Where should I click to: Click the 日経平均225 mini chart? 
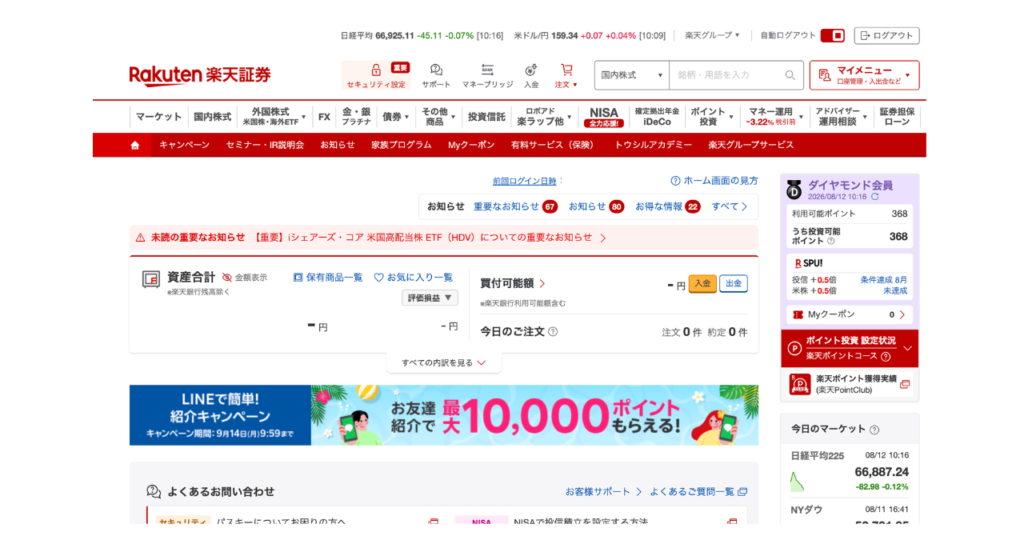coord(797,482)
